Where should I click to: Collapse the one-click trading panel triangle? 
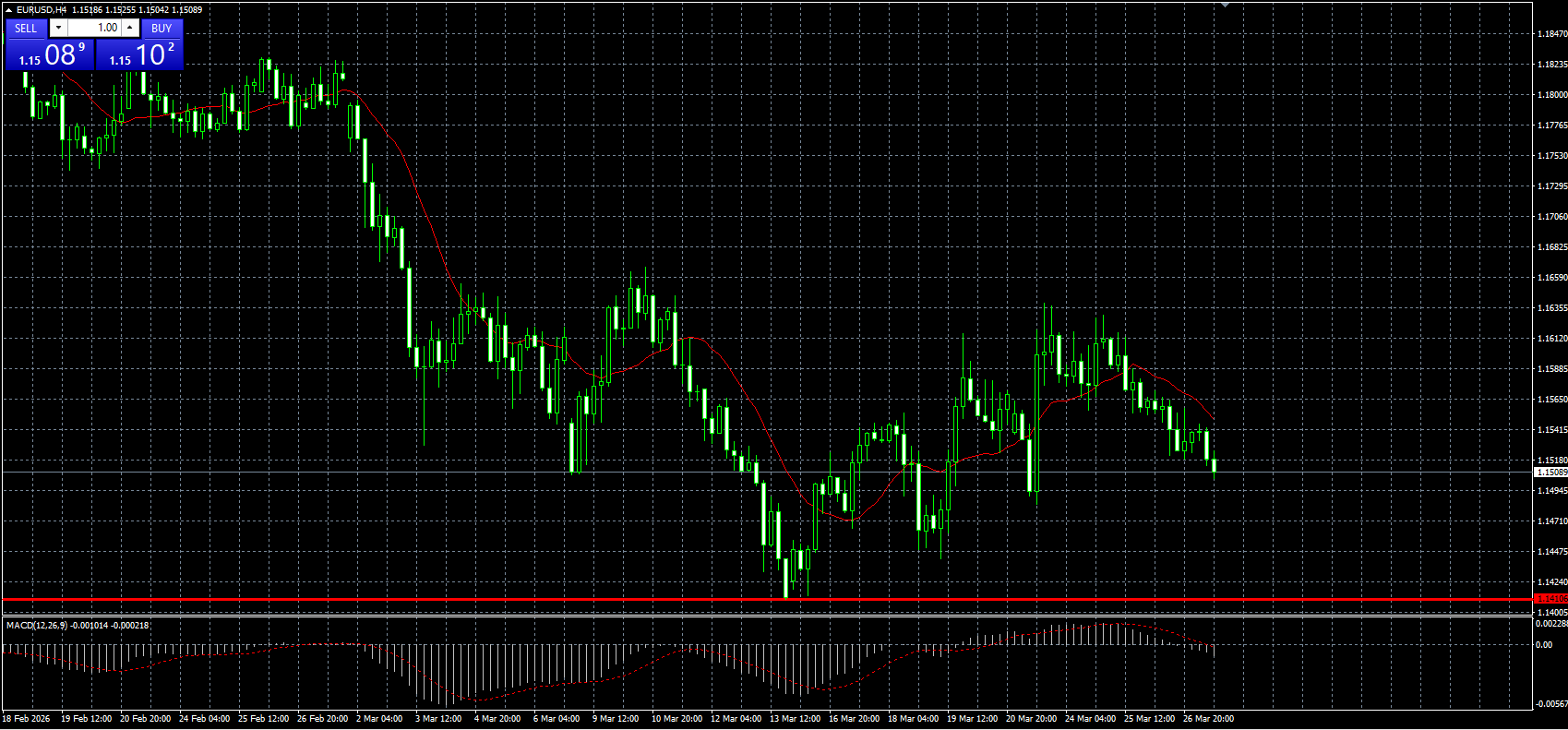pos(8,9)
